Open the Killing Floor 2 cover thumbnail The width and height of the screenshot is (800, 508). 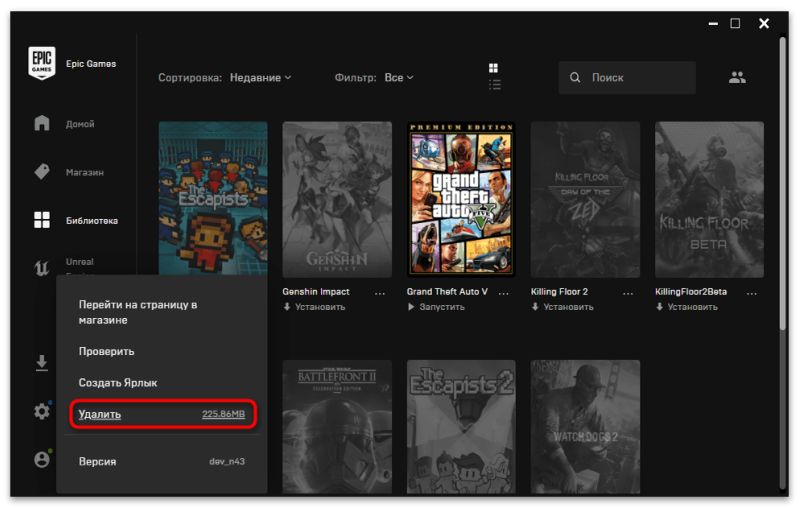coord(585,199)
